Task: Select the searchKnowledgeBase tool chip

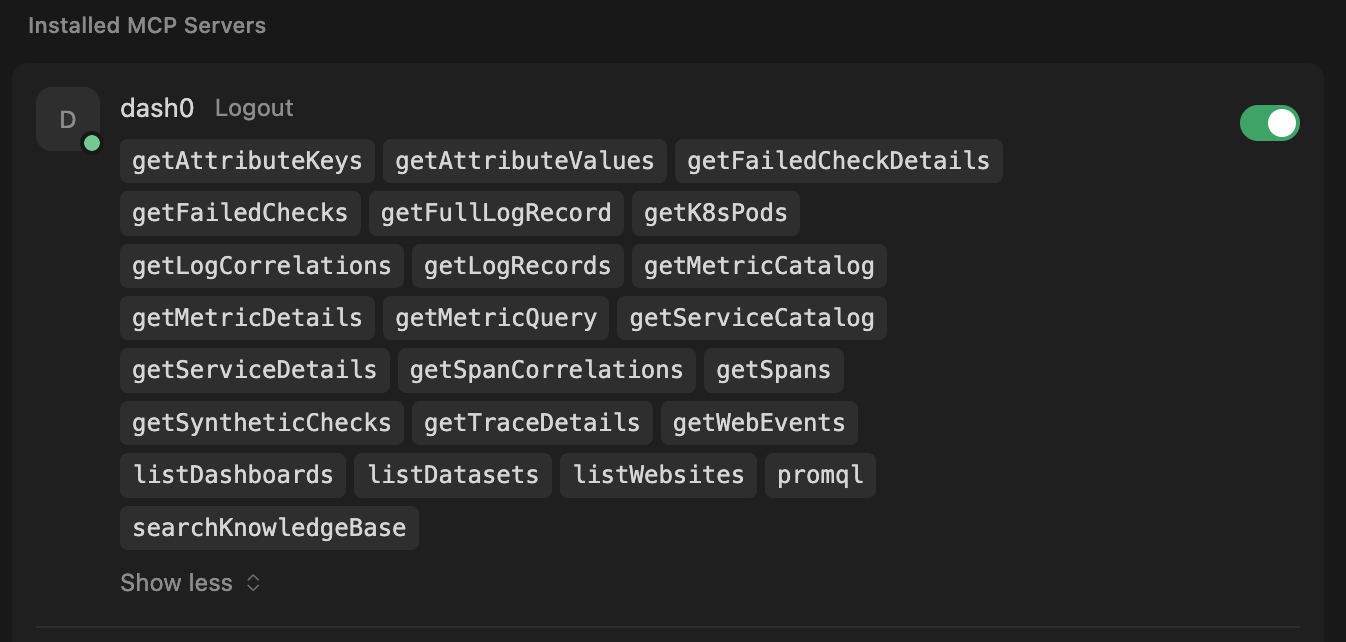Action: pos(269,528)
